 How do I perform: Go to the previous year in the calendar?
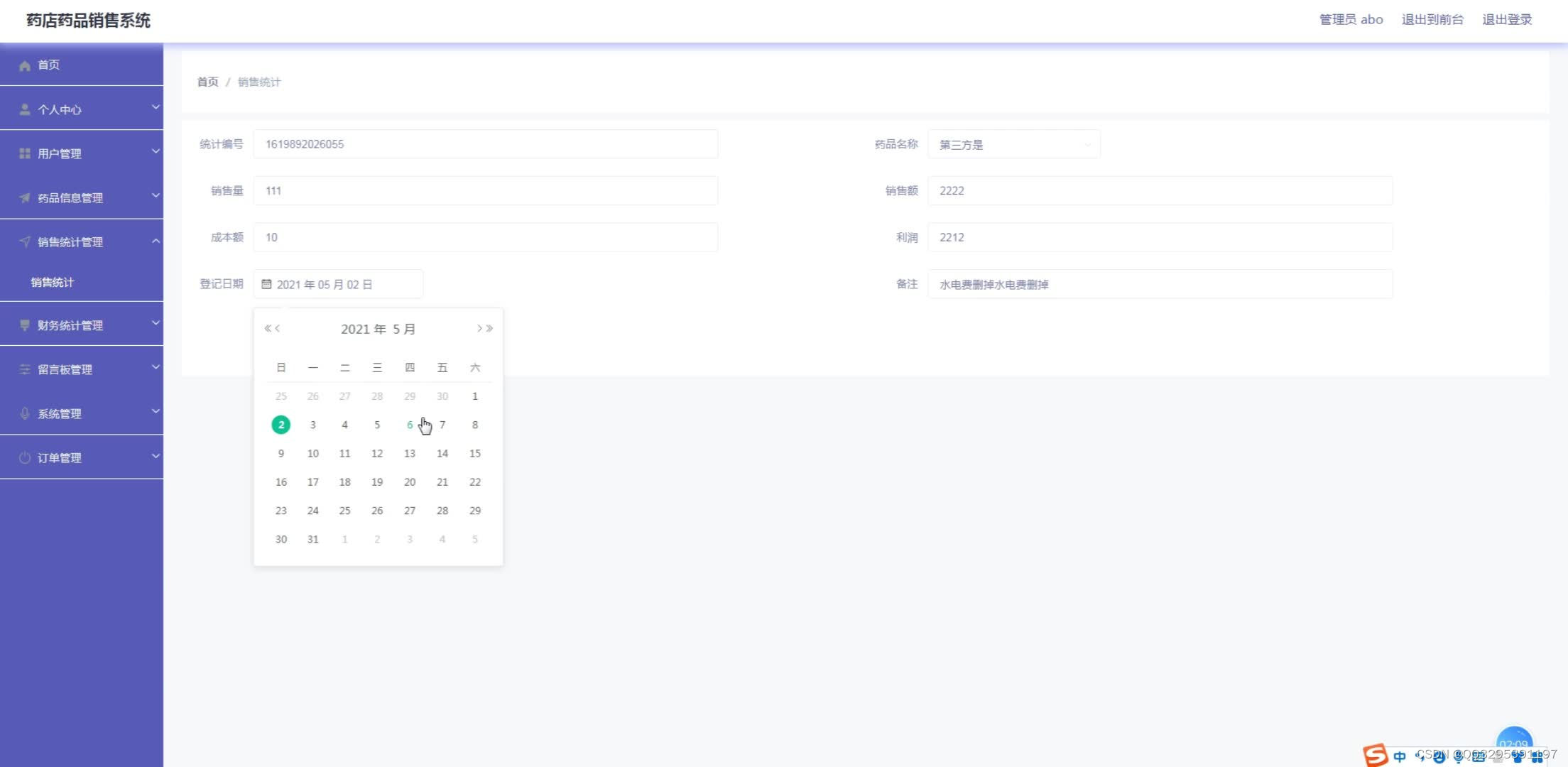click(268, 328)
